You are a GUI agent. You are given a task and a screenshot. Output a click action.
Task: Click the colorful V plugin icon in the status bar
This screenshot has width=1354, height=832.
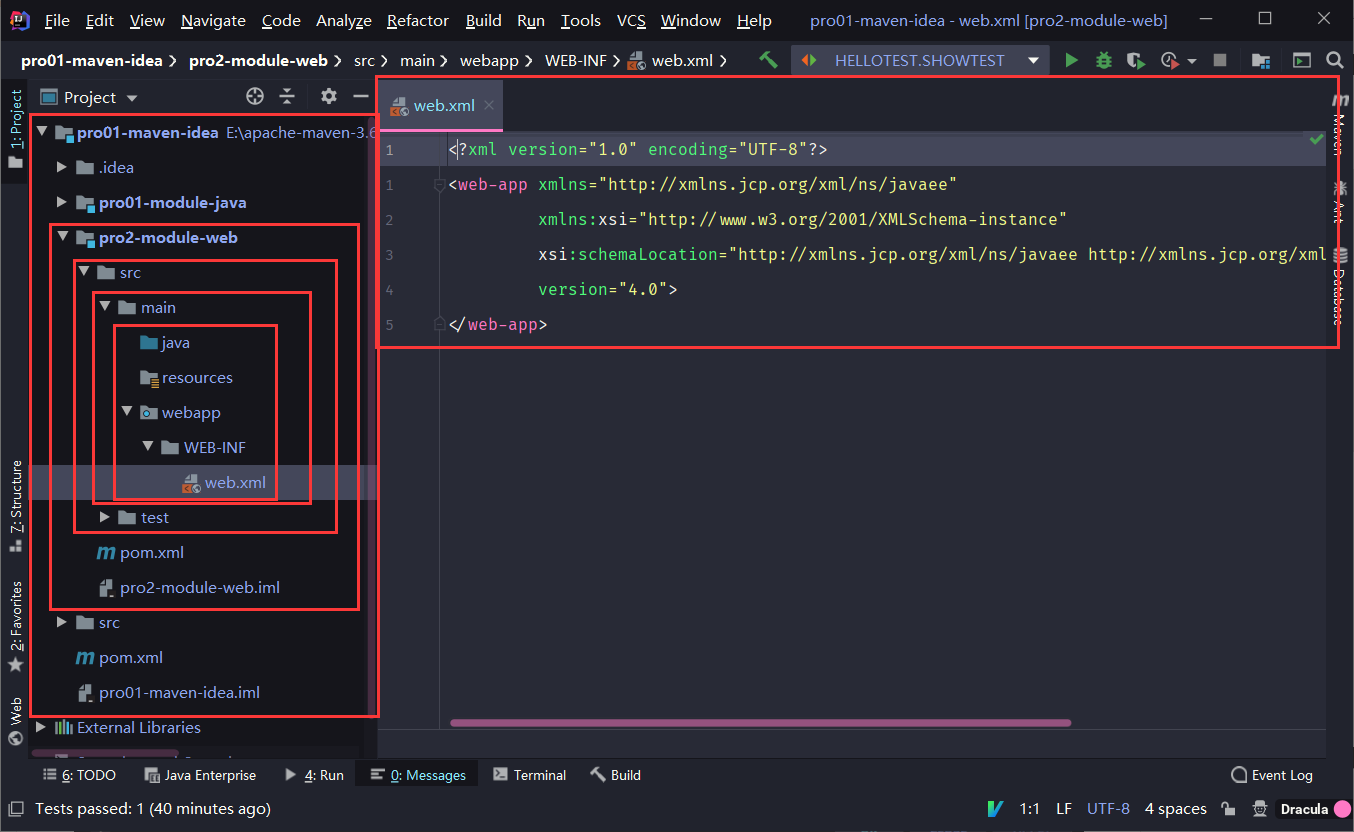pos(995,809)
